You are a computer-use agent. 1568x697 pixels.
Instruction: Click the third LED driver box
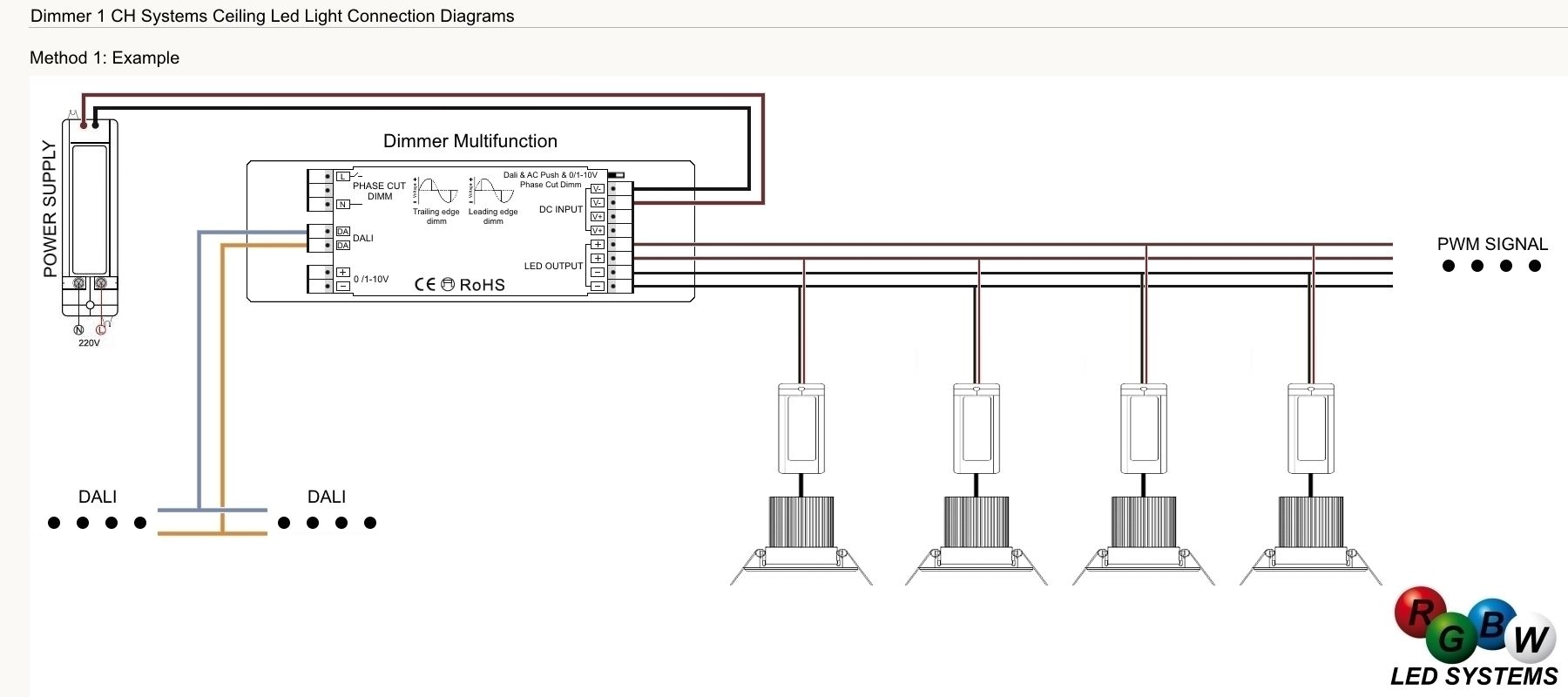(x=1143, y=429)
